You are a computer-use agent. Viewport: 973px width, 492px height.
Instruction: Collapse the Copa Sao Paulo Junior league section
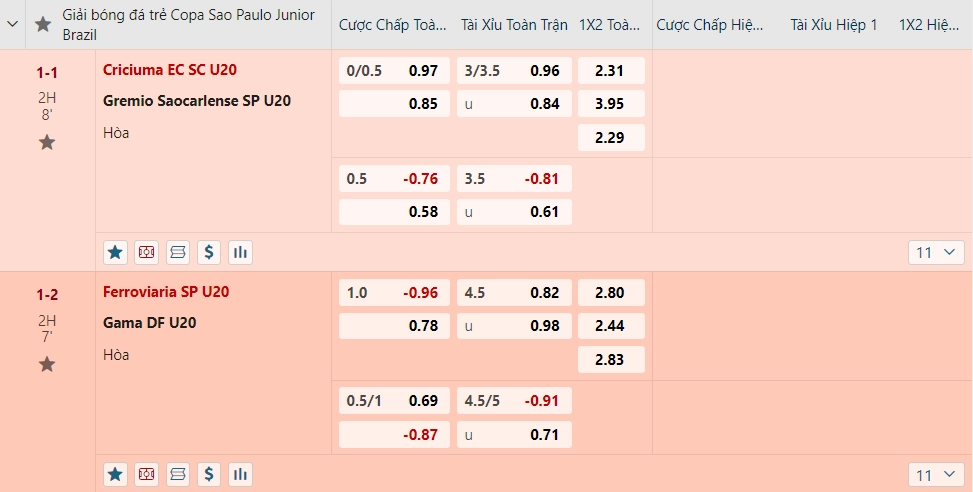click(12, 25)
